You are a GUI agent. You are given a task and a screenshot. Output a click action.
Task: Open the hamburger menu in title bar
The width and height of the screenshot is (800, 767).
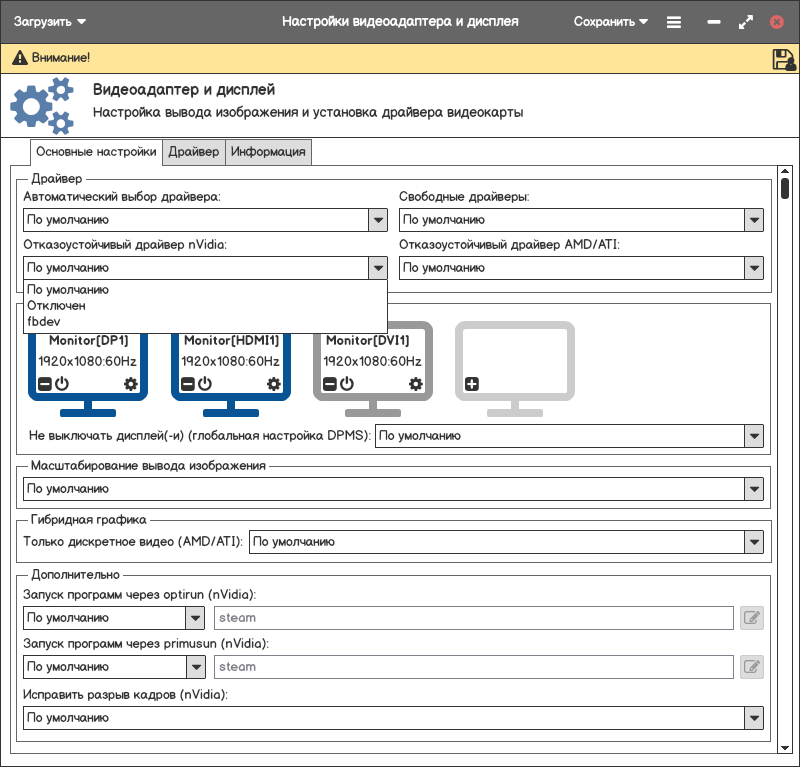[674, 22]
